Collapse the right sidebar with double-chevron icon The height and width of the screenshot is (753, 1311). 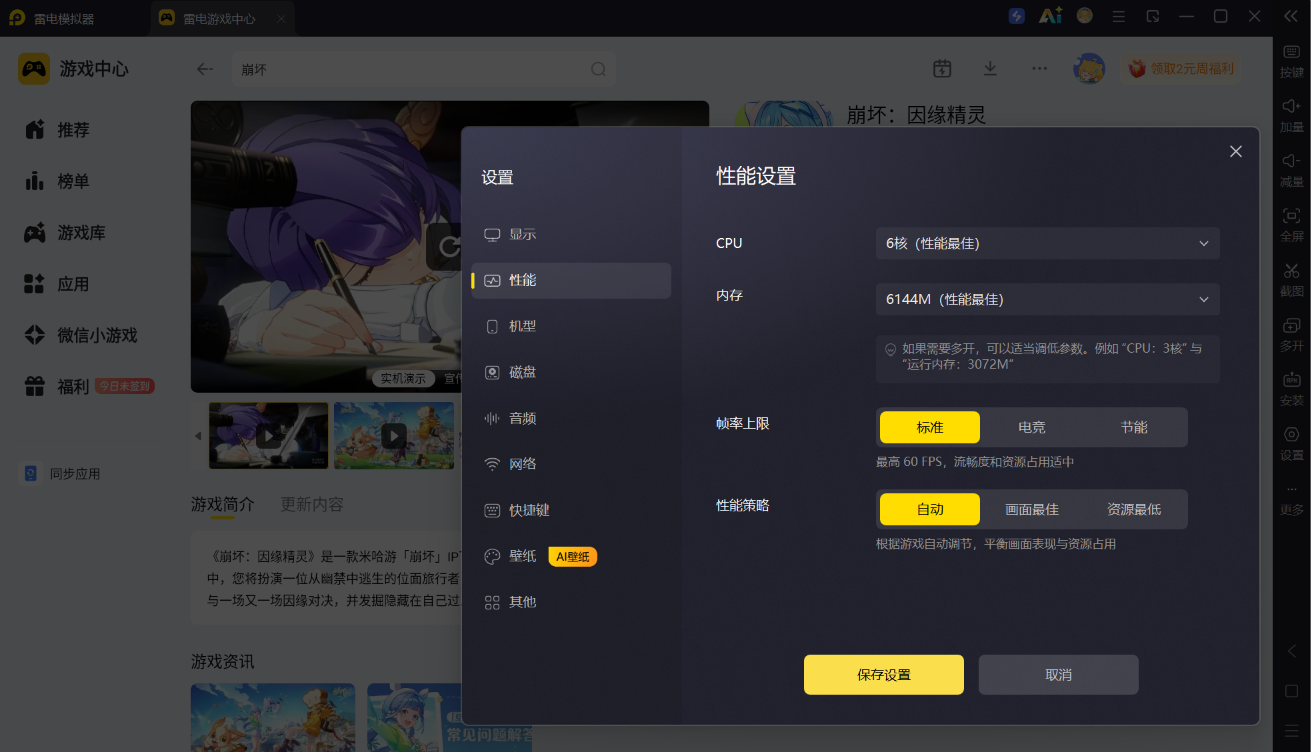coord(1290,16)
